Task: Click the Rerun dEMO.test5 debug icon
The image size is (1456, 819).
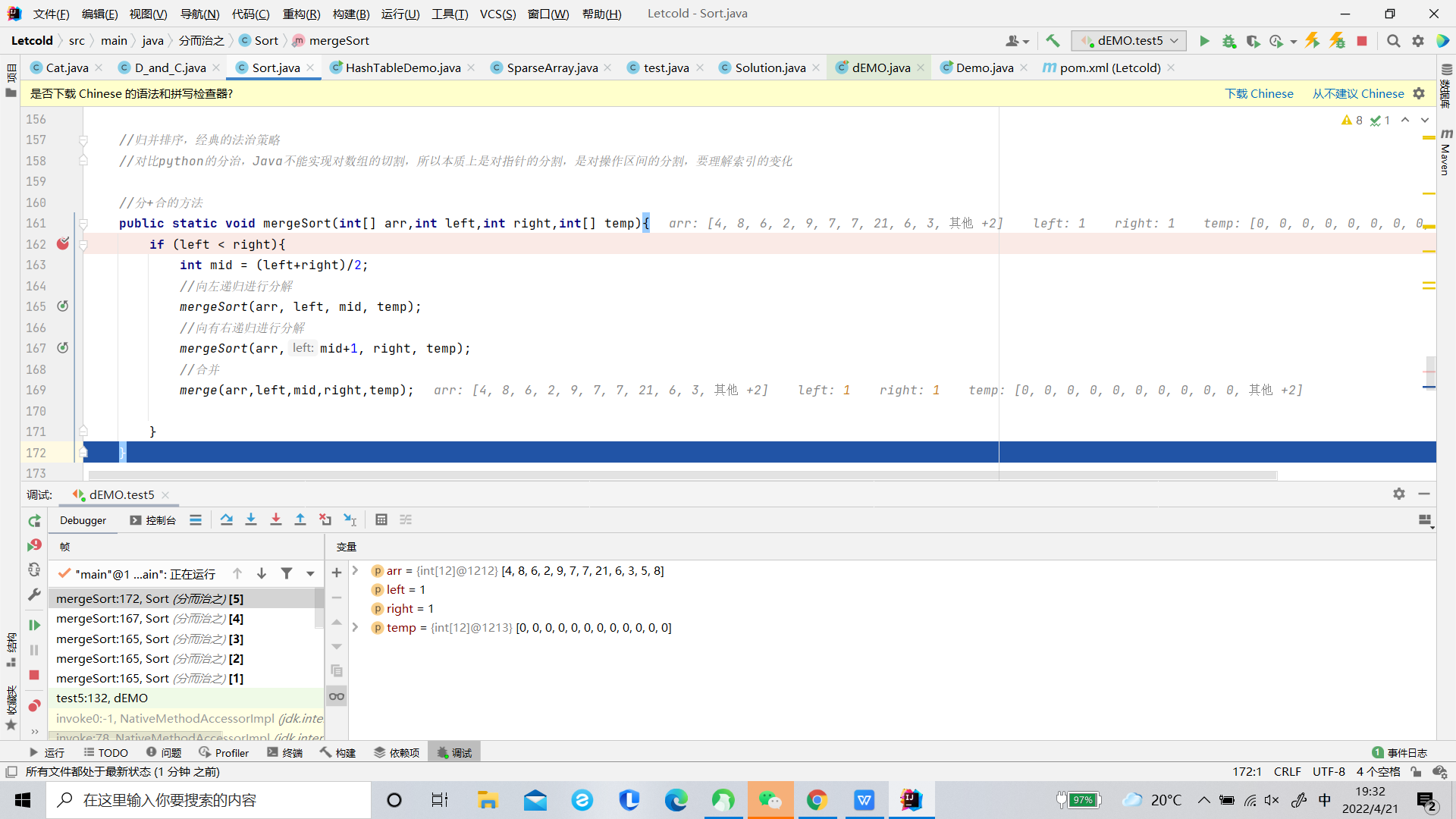Action: point(34,521)
